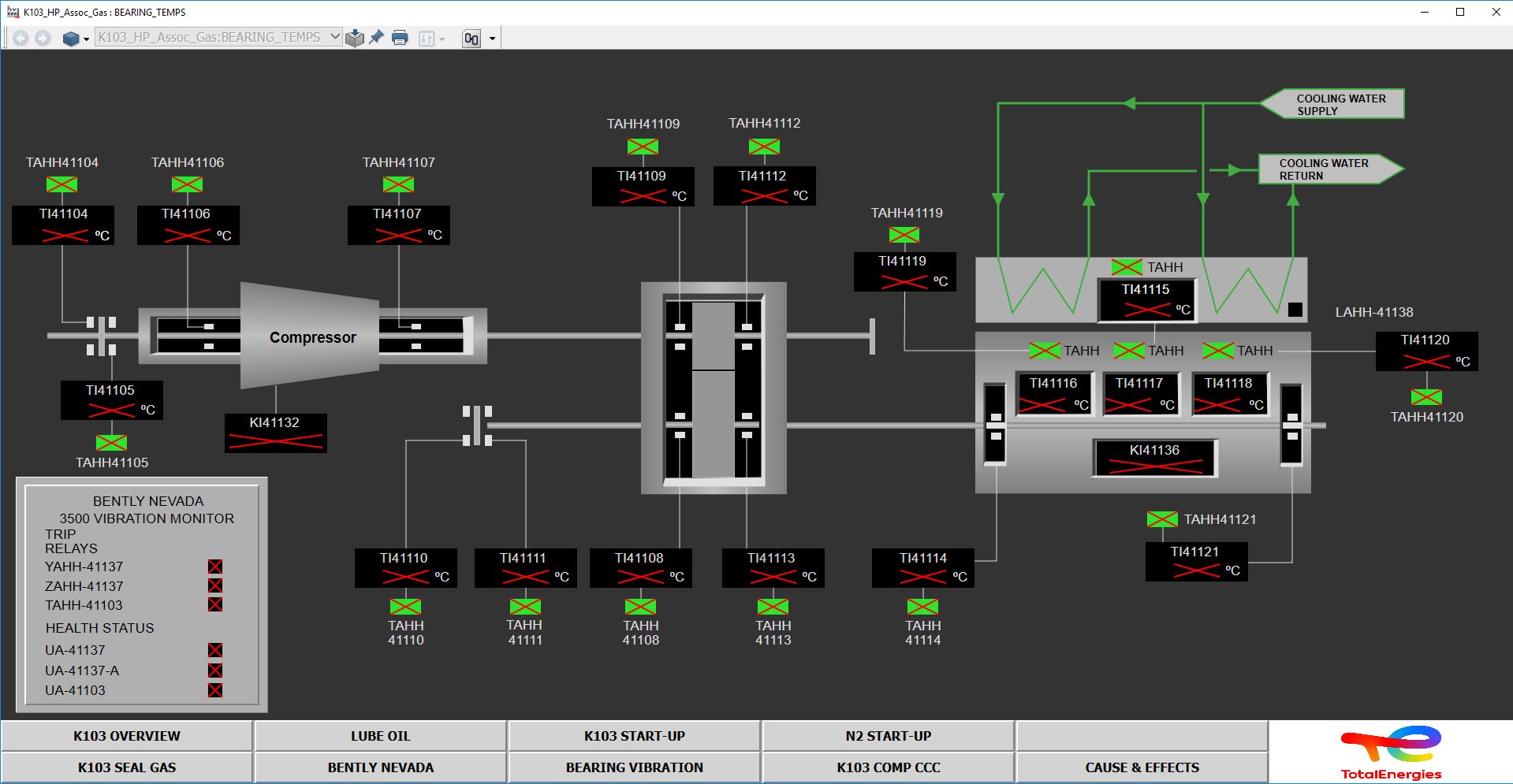The height and width of the screenshot is (784, 1513).
Task: Expand the arrow beside the chain link icon
Action: click(493, 39)
